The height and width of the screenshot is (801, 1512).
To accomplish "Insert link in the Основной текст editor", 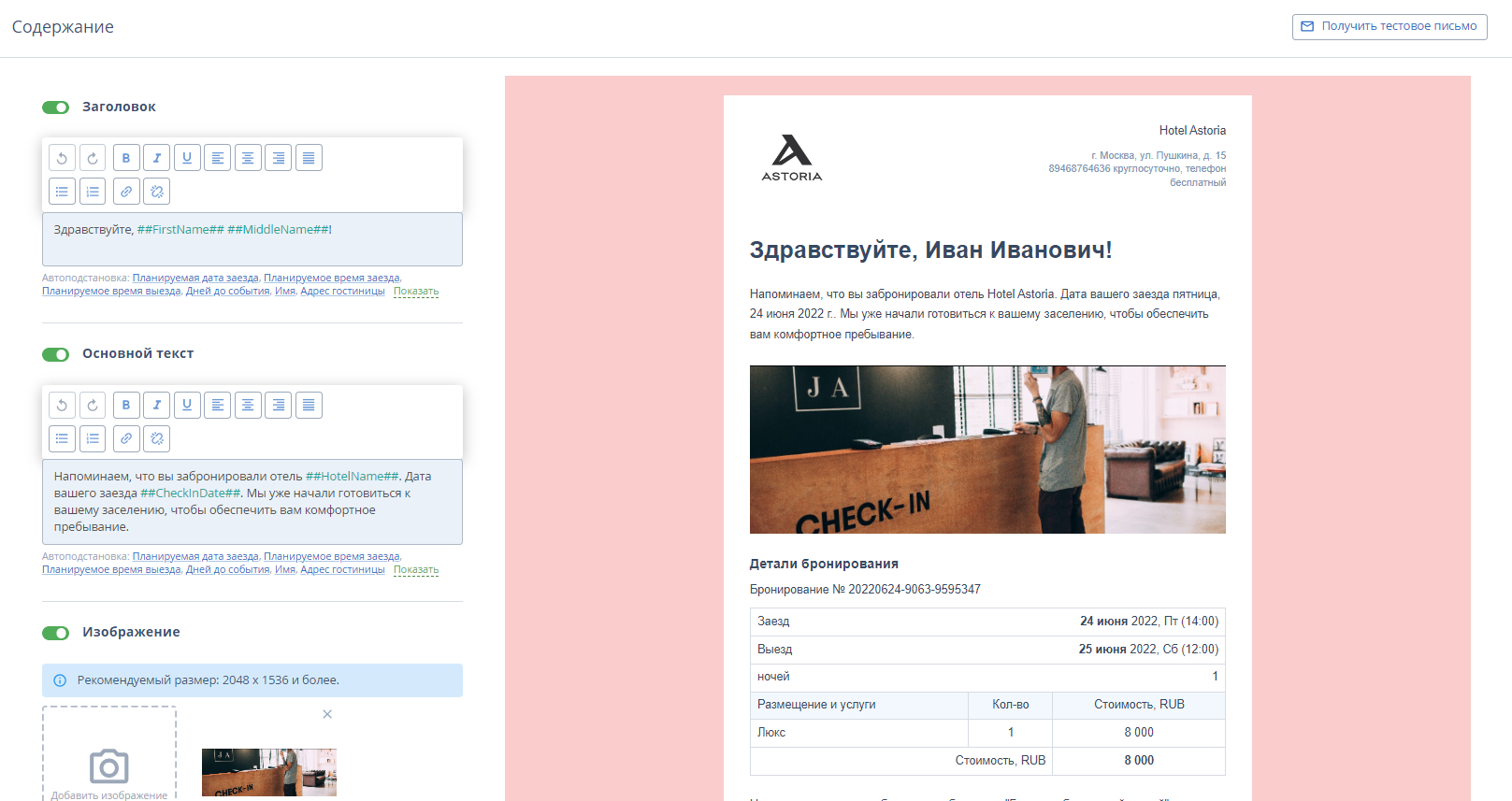I will tap(126, 438).
